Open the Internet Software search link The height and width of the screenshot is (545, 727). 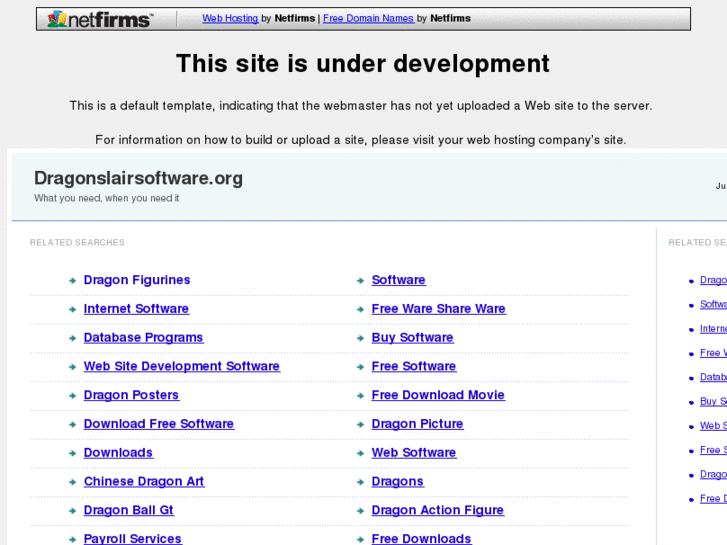[x=136, y=309]
